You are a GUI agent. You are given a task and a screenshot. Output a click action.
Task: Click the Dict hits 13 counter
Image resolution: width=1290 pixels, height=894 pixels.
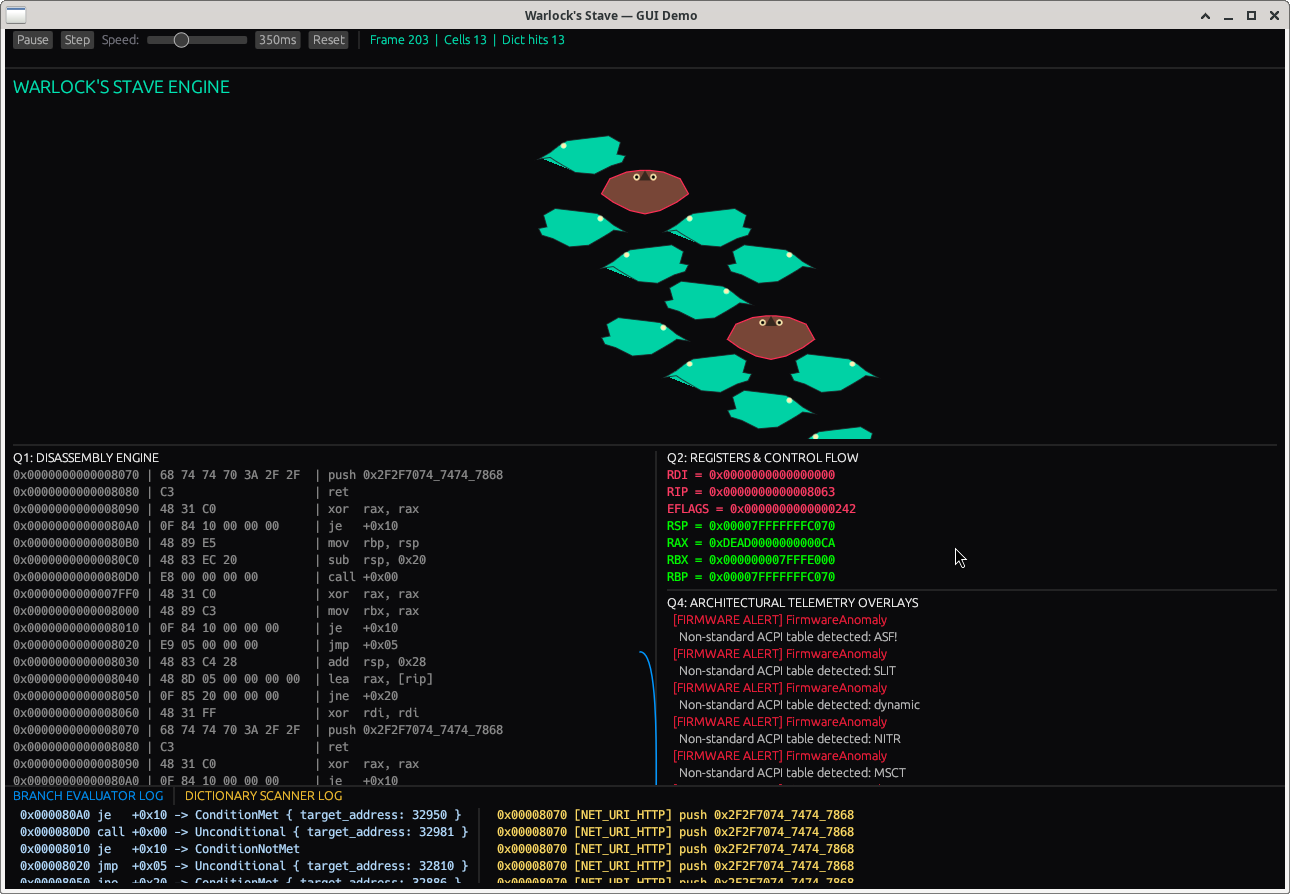tap(533, 40)
